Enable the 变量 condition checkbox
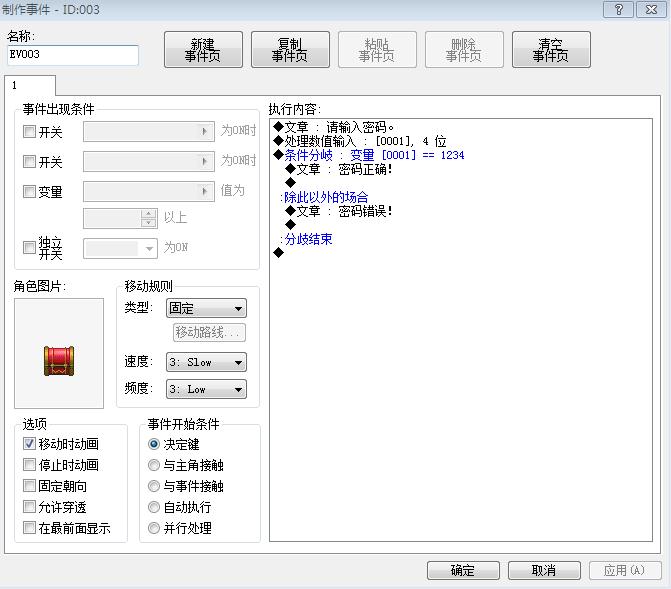The width and height of the screenshot is (671, 589). pyautogui.click(x=29, y=191)
